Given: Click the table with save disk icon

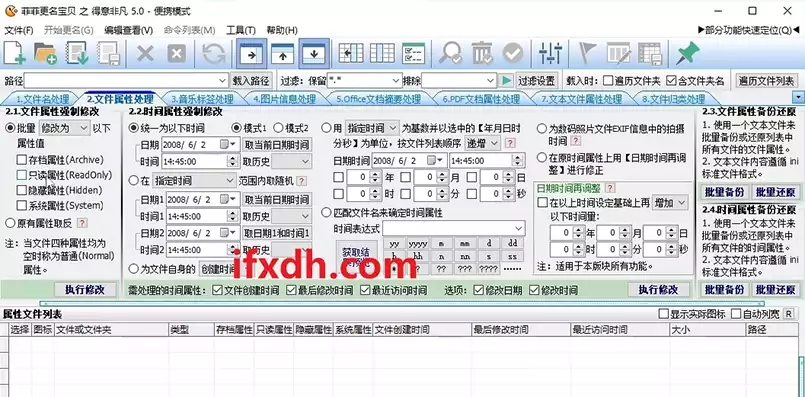Looking at the screenshot, I should click(650, 53).
